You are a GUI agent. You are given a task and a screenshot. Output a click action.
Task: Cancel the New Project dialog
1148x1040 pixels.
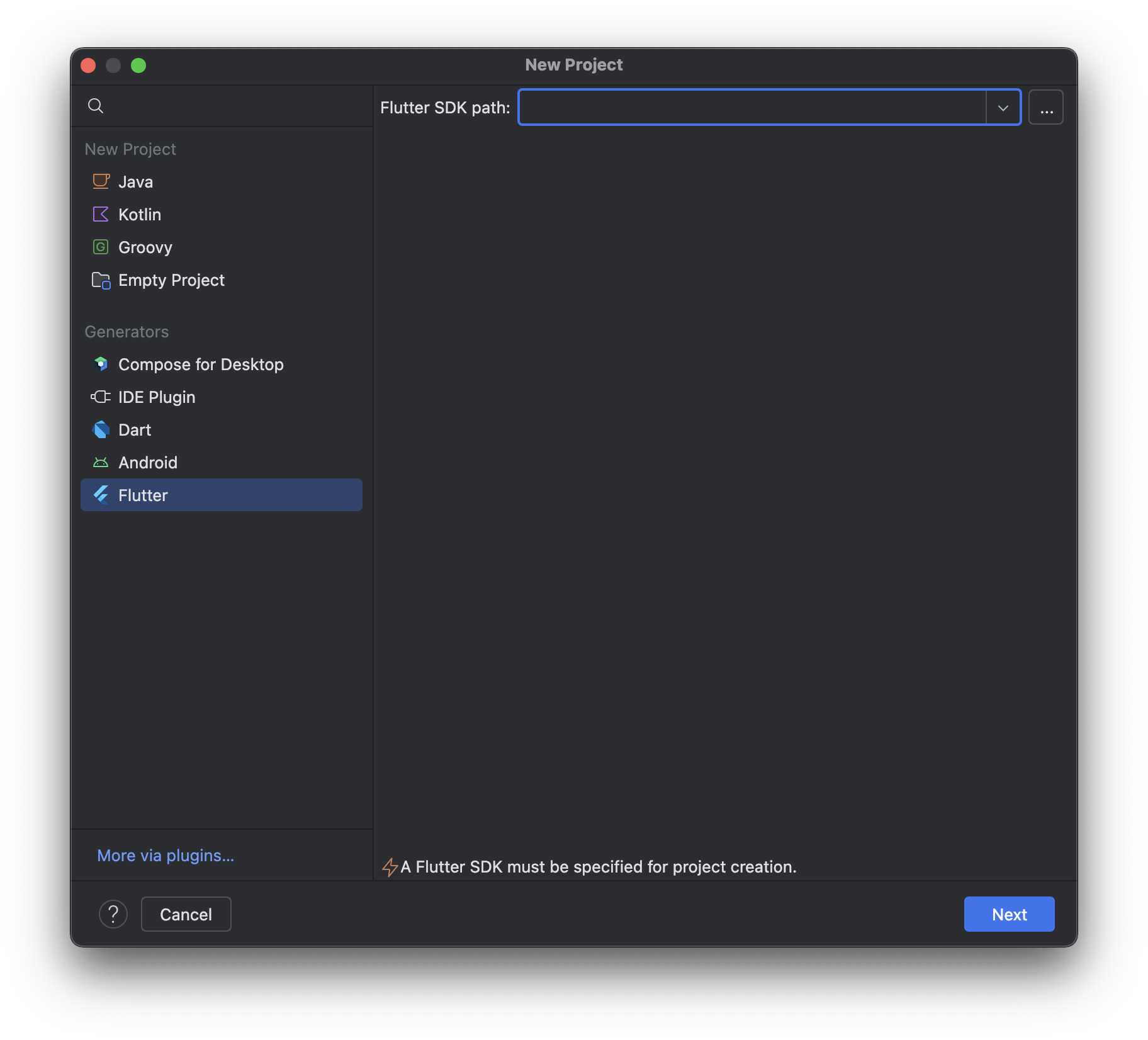click(186, 914)
